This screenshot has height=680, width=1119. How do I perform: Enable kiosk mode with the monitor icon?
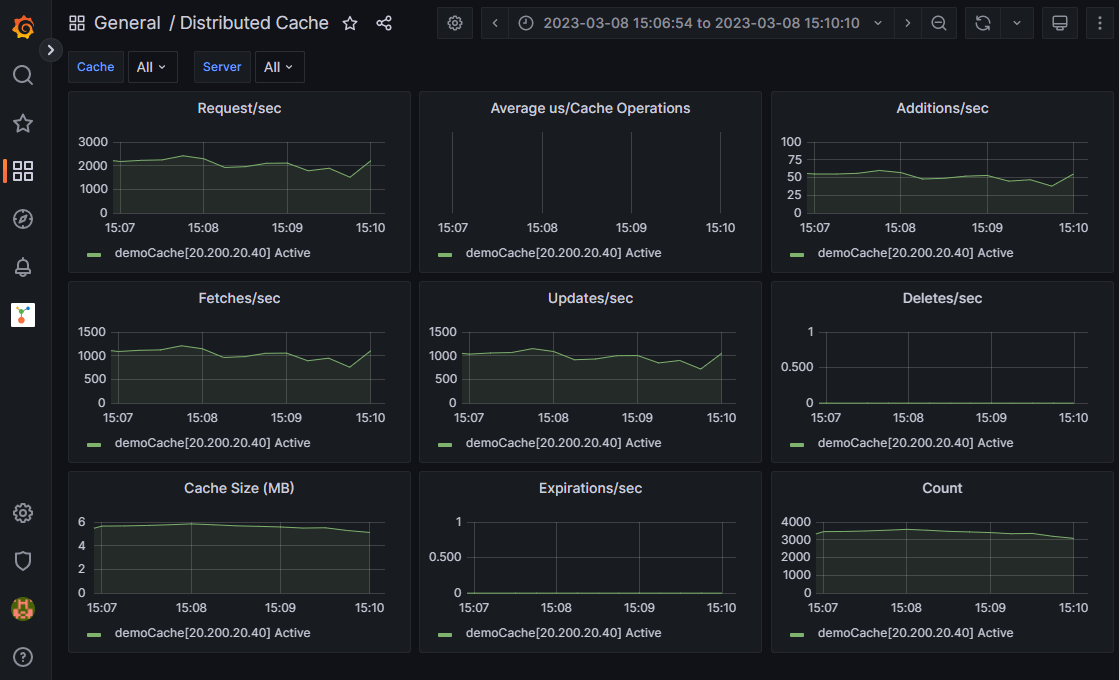pos(1060,22)
